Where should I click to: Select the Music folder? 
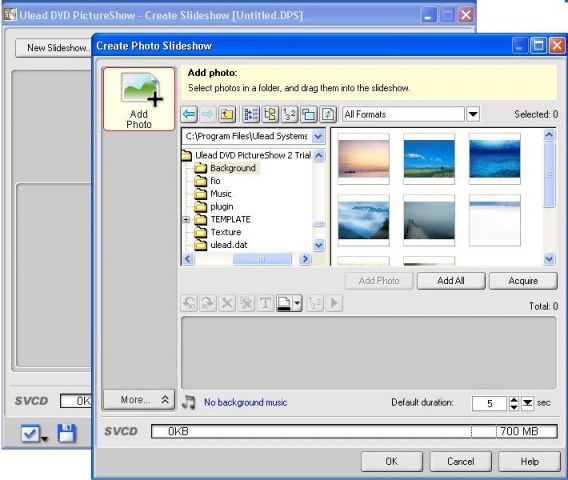tap(221, 194)
